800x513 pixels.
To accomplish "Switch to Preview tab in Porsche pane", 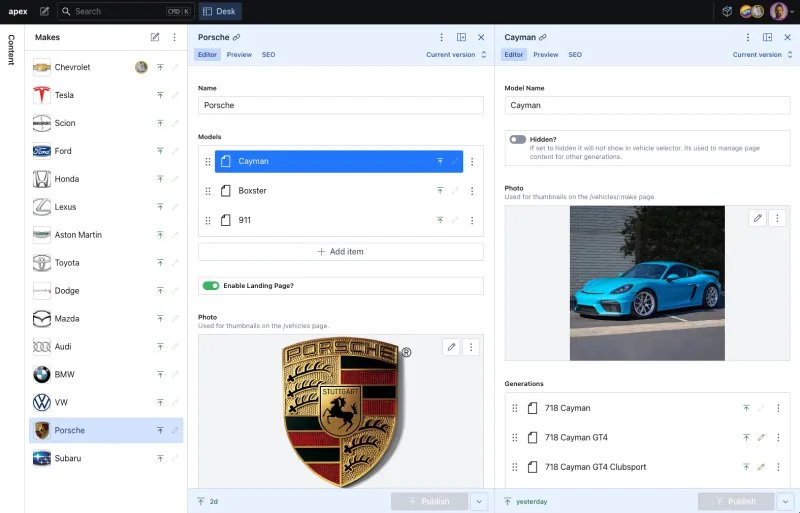I will 239,55.
